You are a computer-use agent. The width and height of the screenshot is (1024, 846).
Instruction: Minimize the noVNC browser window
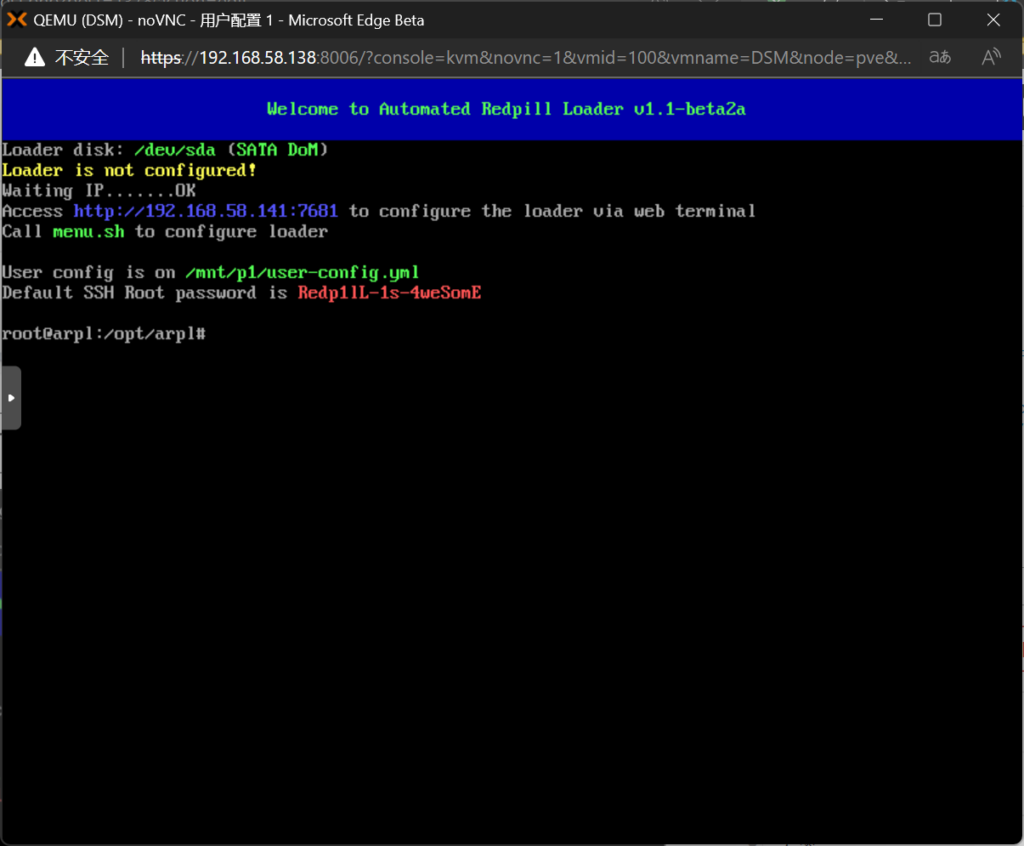coord(877,20)
